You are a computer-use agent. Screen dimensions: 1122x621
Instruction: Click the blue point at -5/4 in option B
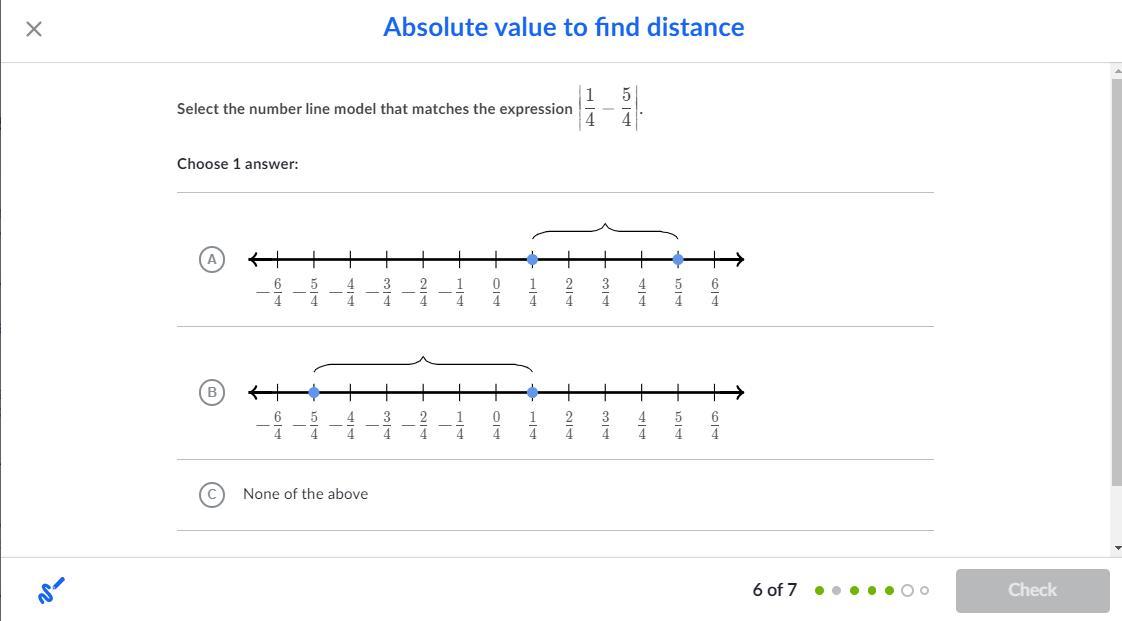coord(314,392)
